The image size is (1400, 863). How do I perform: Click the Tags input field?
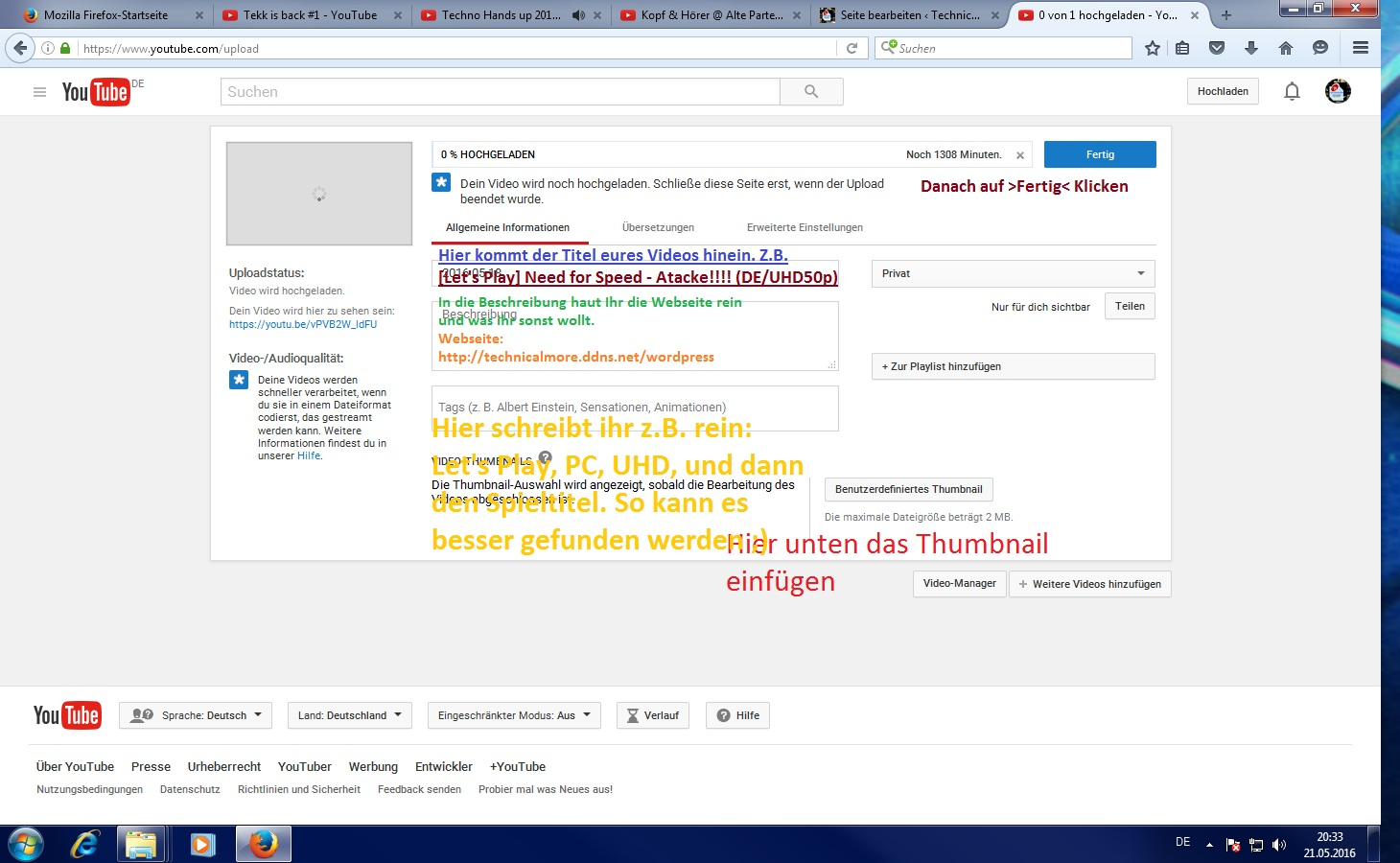pos(635,408)
